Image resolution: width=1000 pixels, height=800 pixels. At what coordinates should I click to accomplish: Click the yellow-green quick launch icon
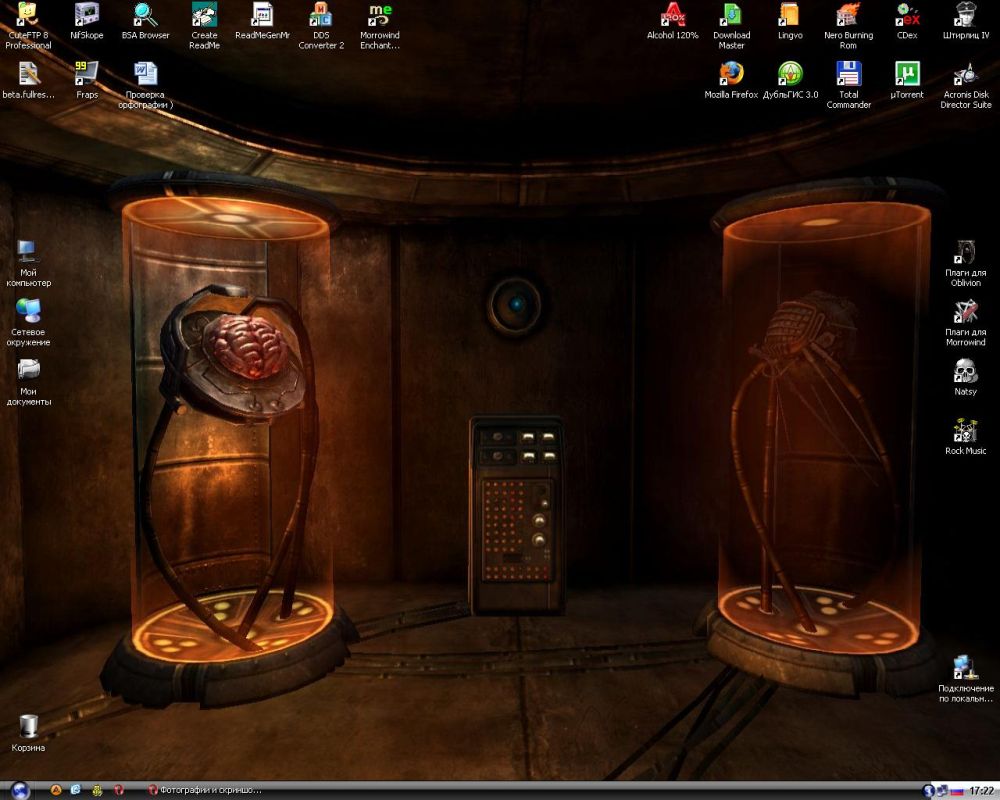(x=97, y=790)
